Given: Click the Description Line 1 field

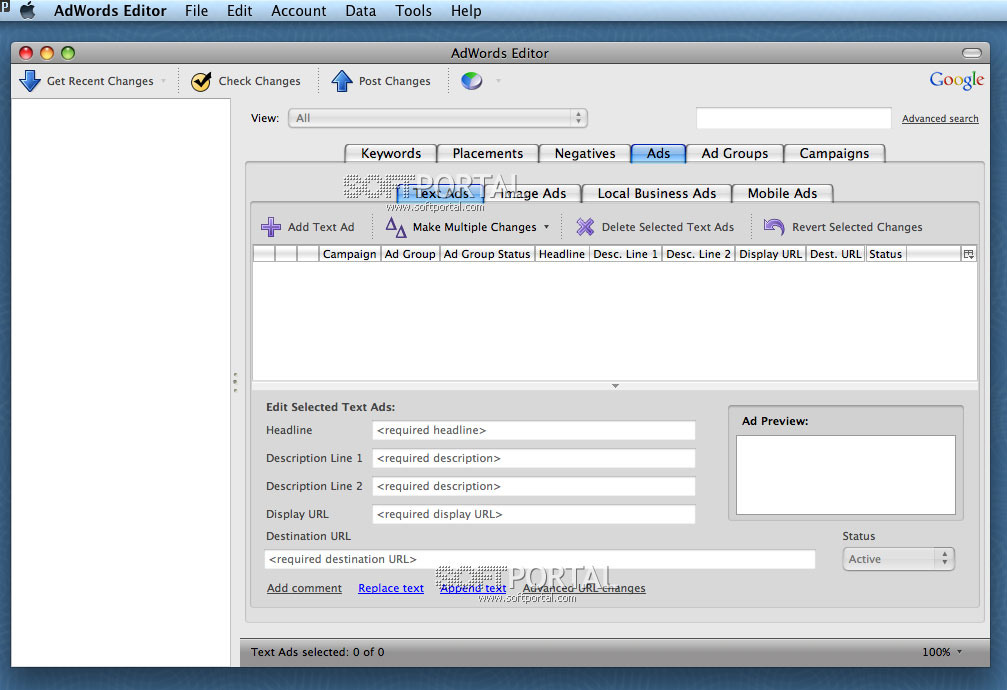Looking at the screenshot, I should coord(534,458).
